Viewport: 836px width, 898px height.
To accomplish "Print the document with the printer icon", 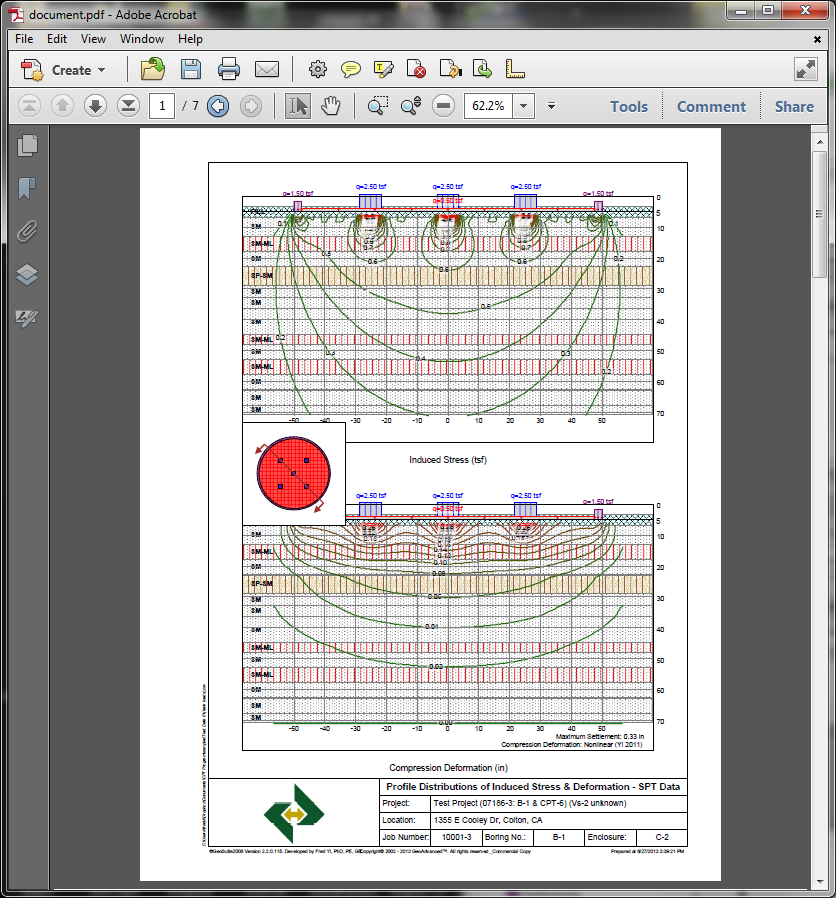I will [229, 70].
